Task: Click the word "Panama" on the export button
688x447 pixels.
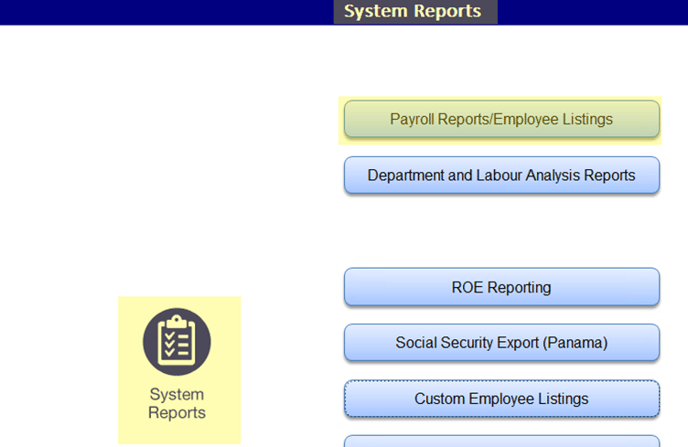Action: (574, 343)
